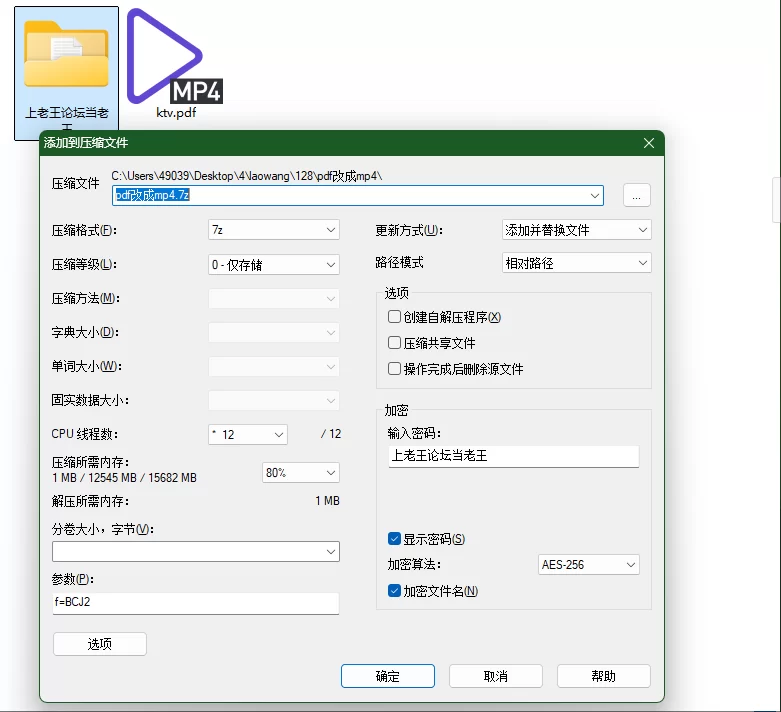The width and height of the screenshot is (781, 712).
Task: Click the ktv.pdf file name label
Action: click(176, 113)
